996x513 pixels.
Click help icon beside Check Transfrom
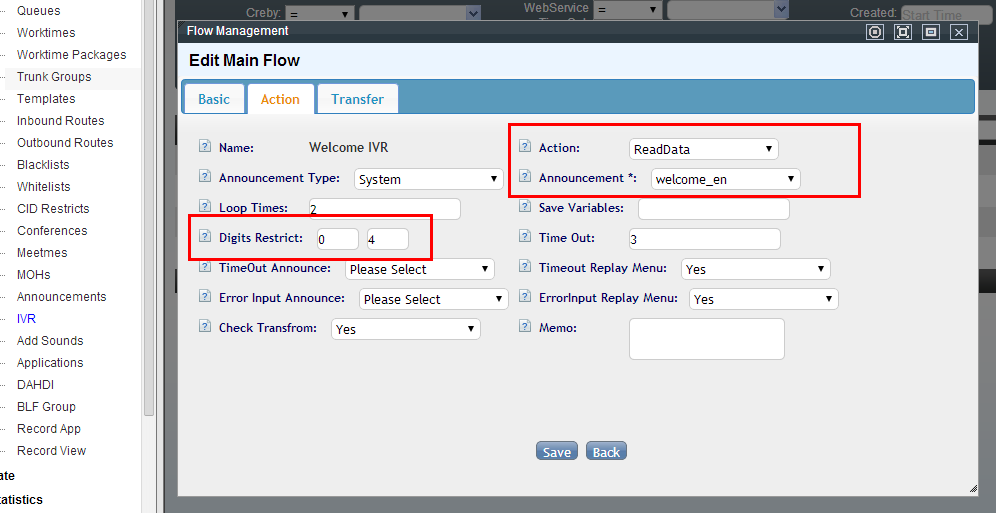(205, 327)
